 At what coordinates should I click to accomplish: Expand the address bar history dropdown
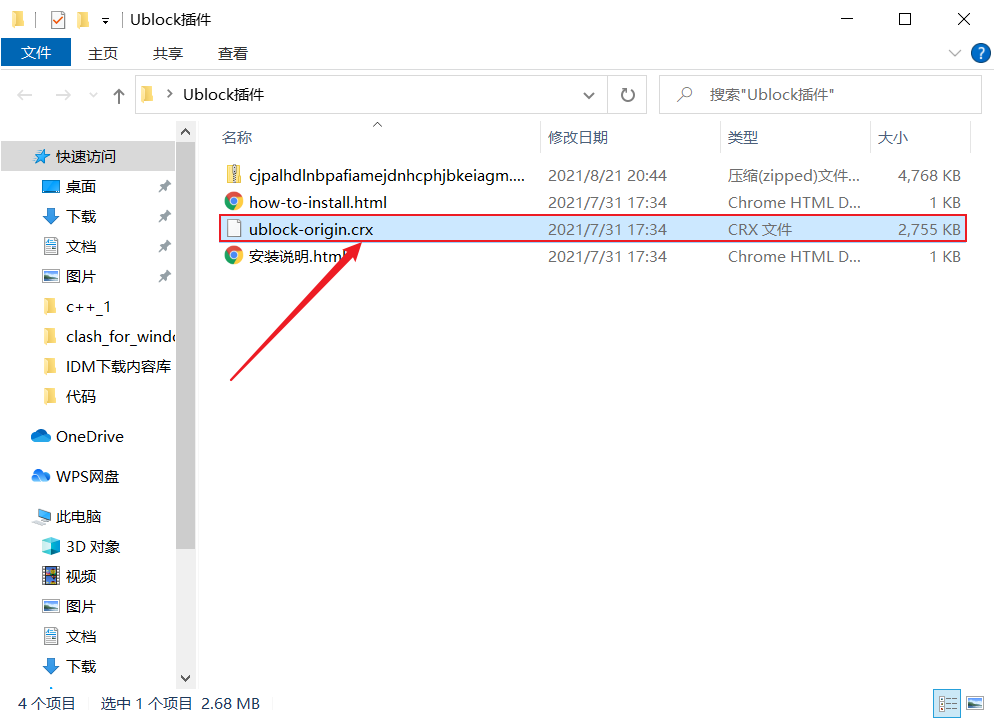click(x=589, y=95)
